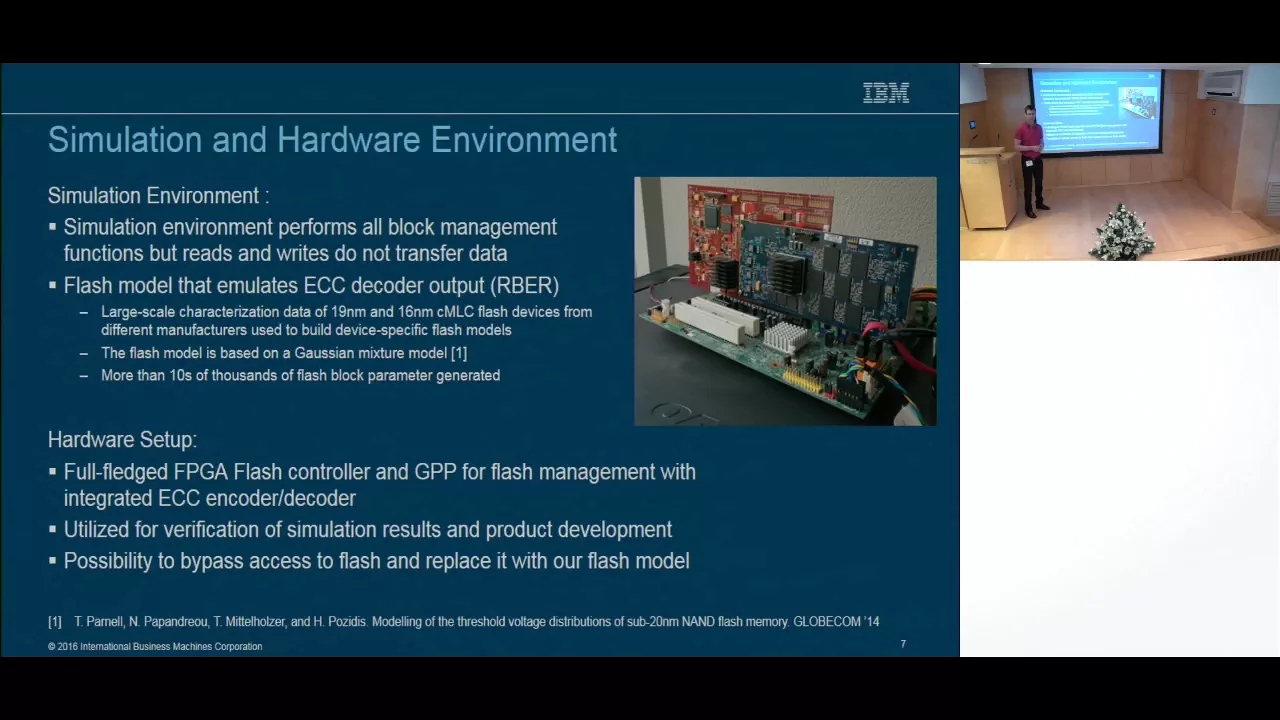The height and width of the screenshot is (720, 1280).
Task: Click the IBM logo on the slide
Action: click(886, 93)
